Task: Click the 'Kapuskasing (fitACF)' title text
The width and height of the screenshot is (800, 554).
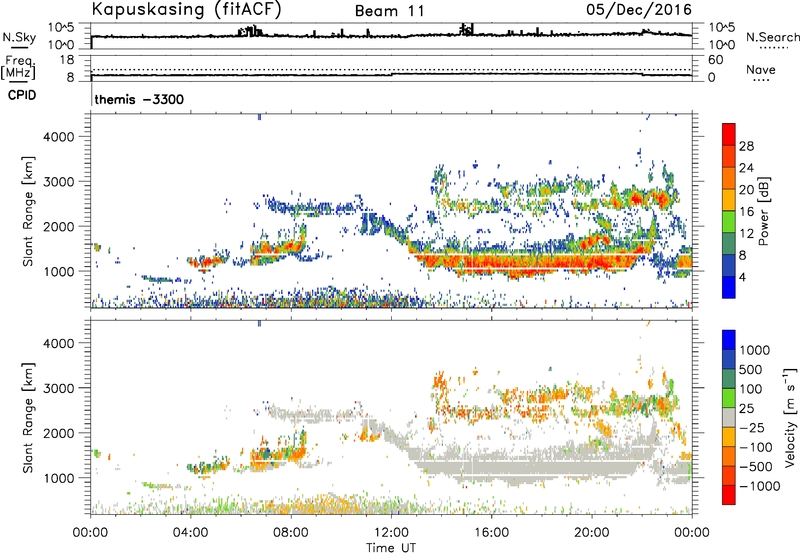Action: pyautogui.click(x=186, y=10)
